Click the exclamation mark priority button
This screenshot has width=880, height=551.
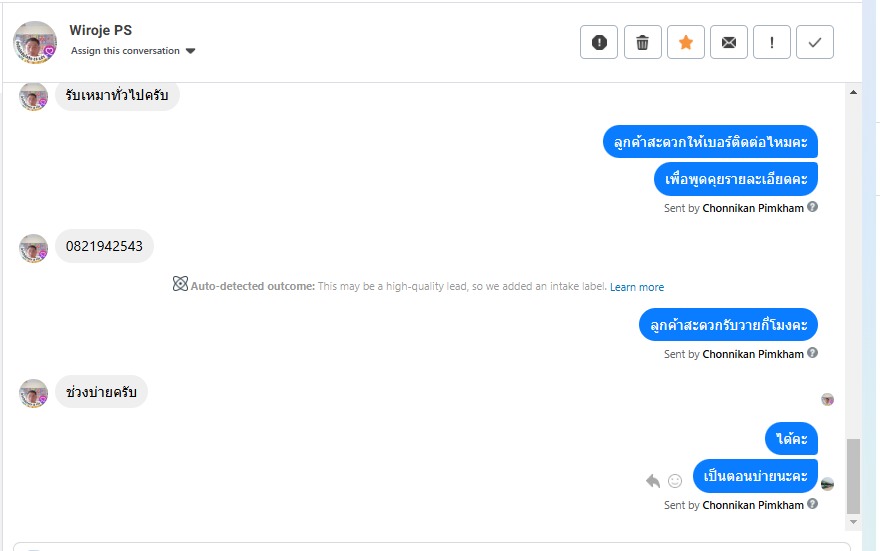click(772, 42)
